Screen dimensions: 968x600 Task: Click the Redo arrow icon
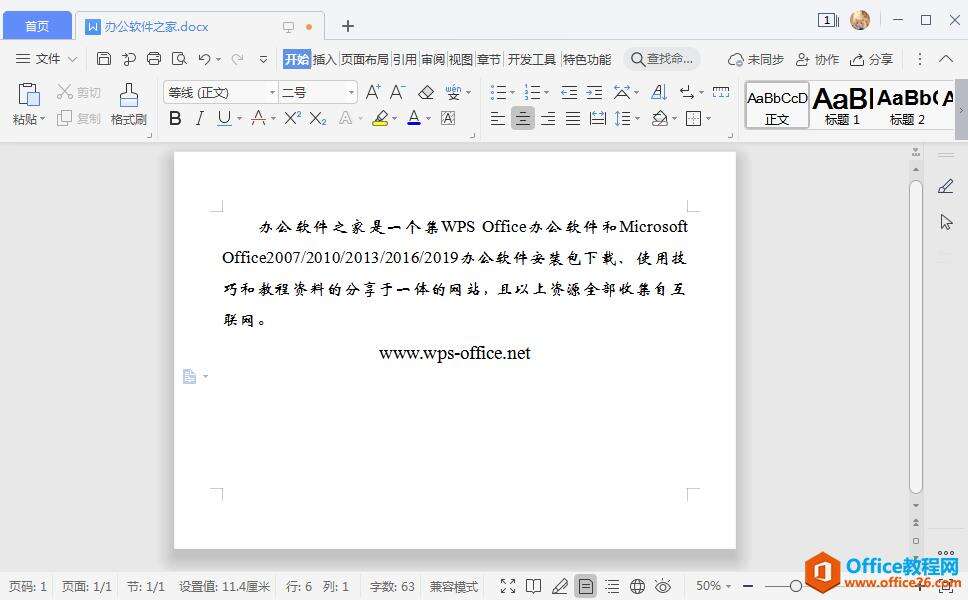pyautogui.click(x=237, y=59)
